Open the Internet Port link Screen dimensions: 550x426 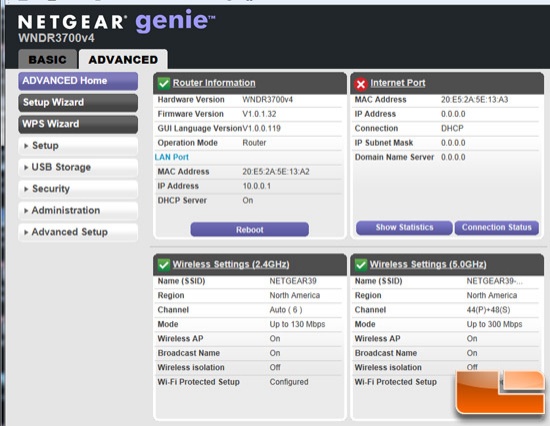[x=398, y=83]
